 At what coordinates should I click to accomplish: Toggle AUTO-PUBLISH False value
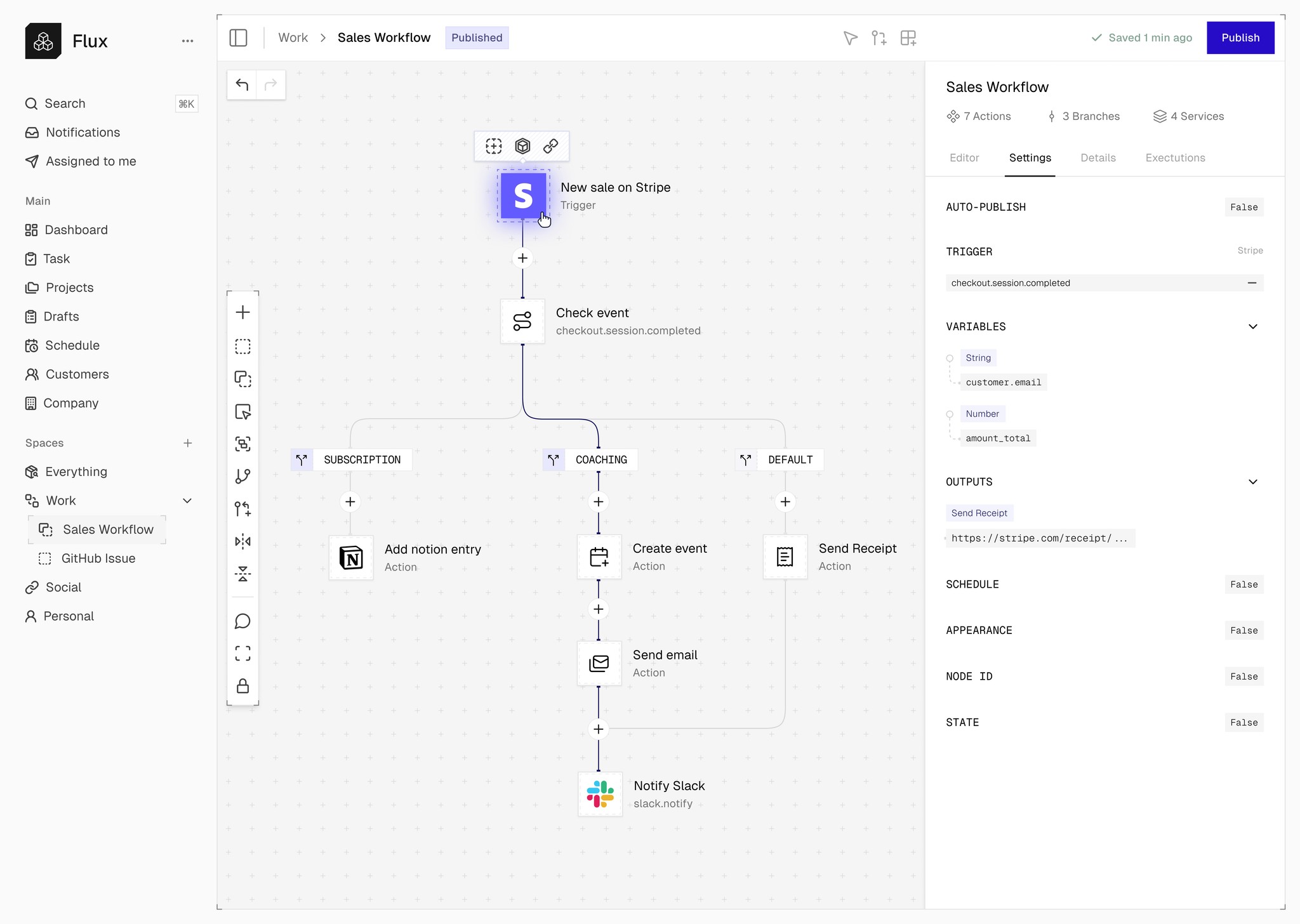click(1243, 208)
